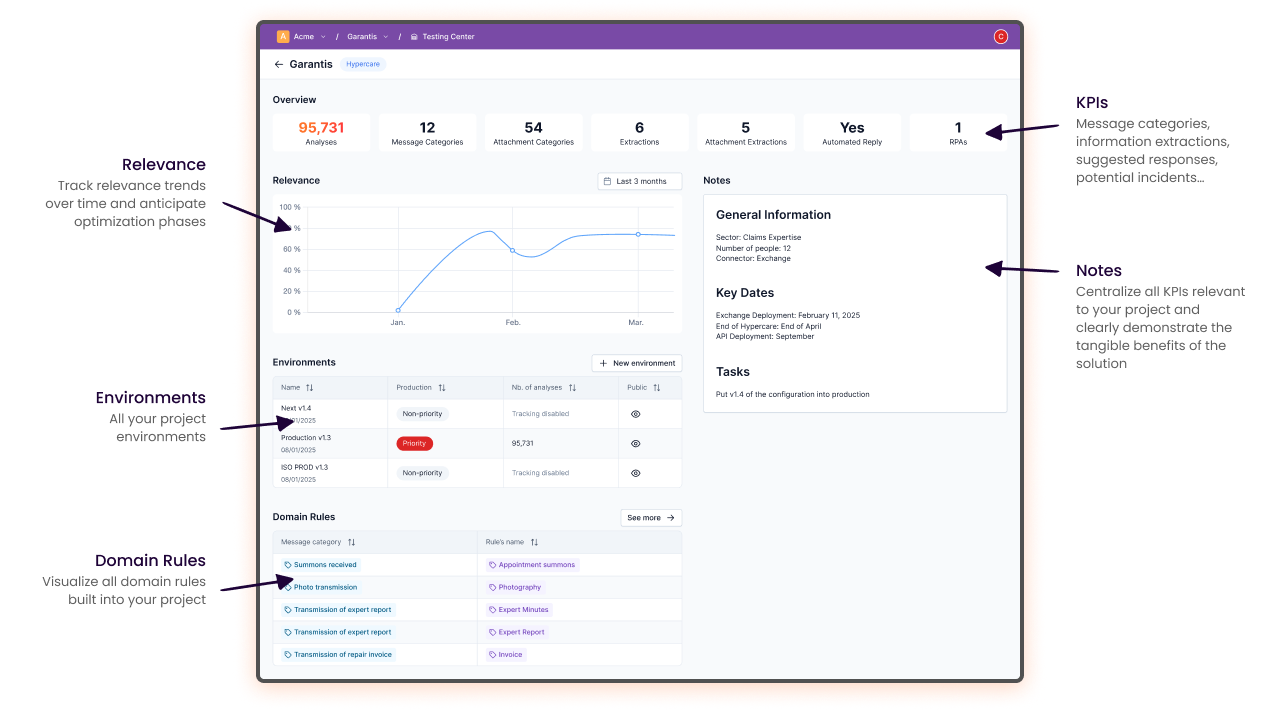Viewport: 1280px width, 711px height.
Task: Toggle public visibility for ISO PROD v1.3
Action: 636,473
